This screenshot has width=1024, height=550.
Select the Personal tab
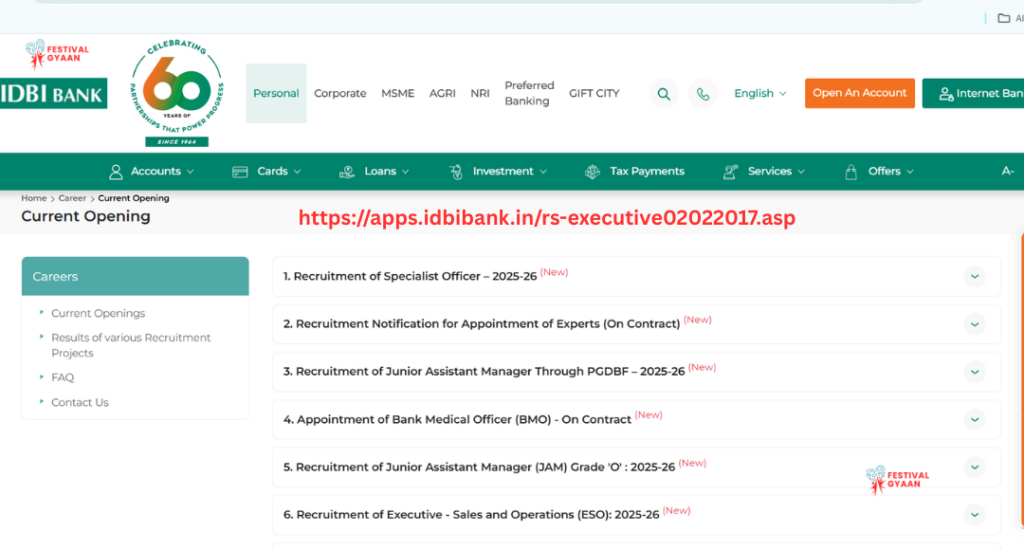click(x=276, y=93)
